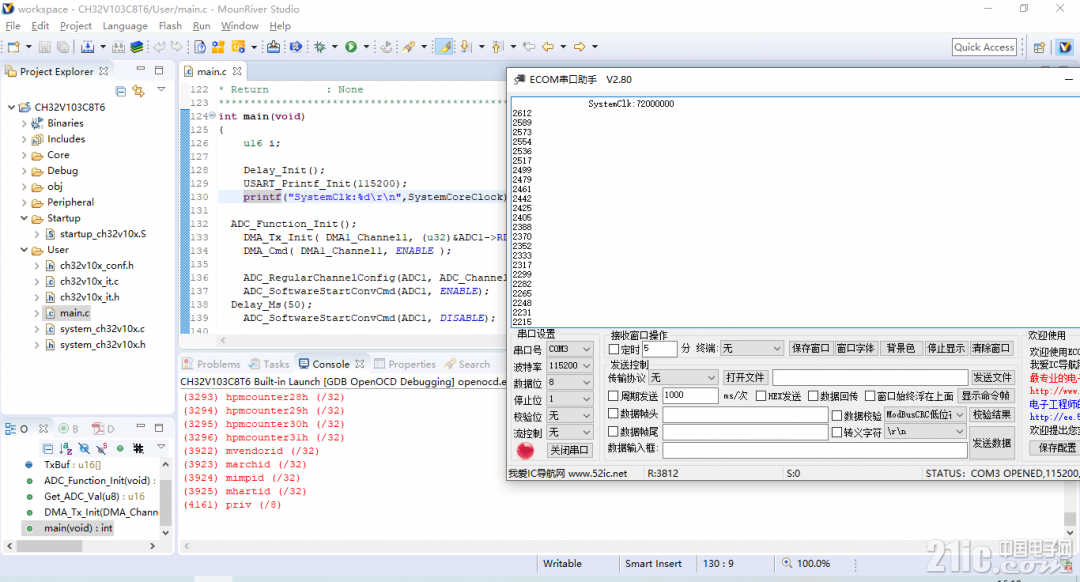Viewport: 1080px width, 582px height.
Task: Click the Back navigation yellow arrow
Action: (548, 47)
